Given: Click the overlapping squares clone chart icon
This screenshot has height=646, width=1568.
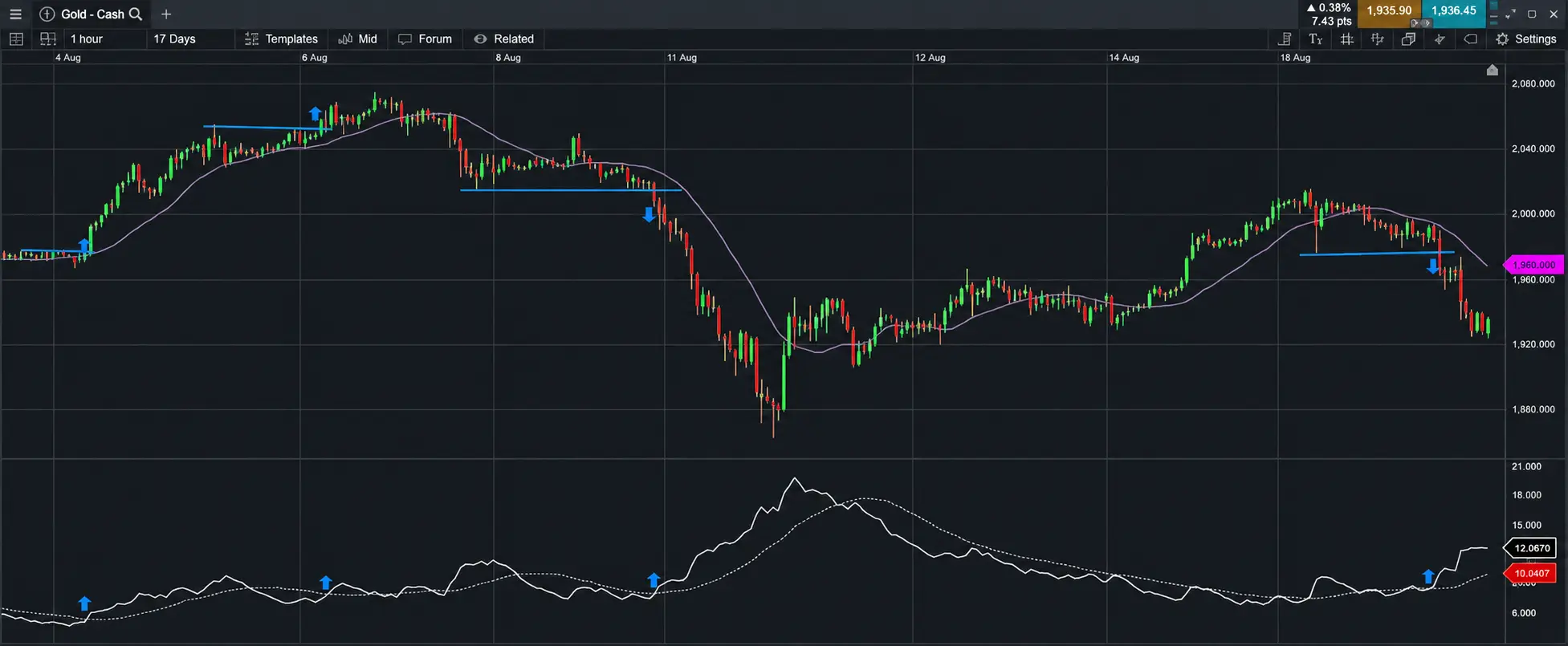Looking at the screenshot, I should [x=1408, y=39].
